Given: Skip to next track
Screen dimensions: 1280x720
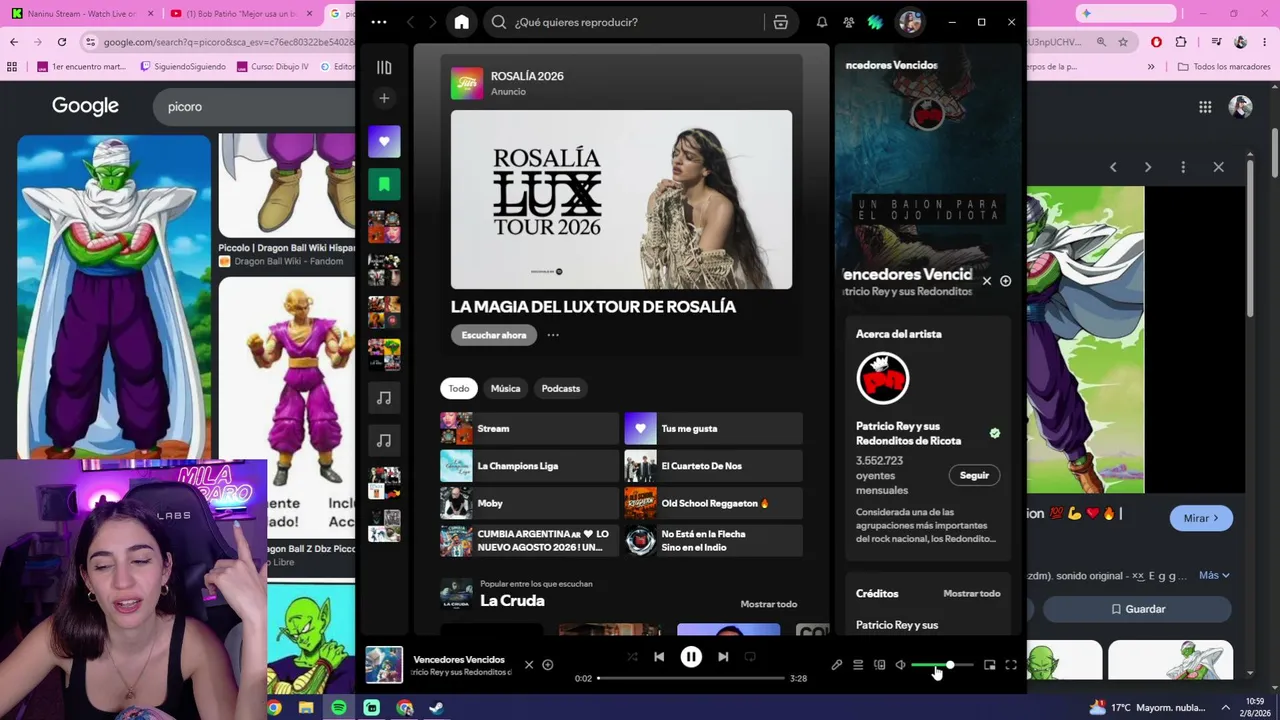Looking at the screenshot, I should pos(723,657).
